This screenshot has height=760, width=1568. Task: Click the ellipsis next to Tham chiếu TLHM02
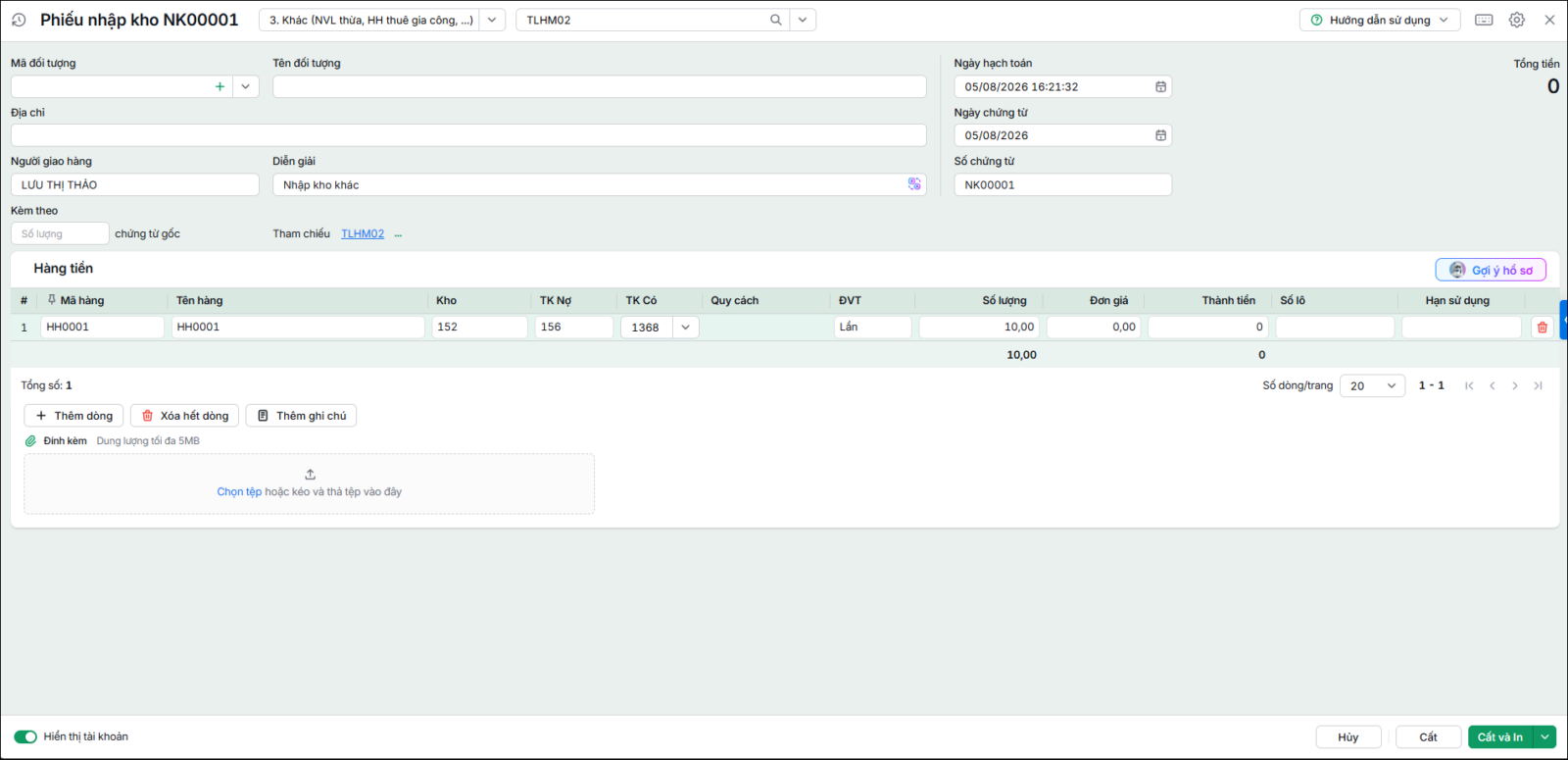398,234
